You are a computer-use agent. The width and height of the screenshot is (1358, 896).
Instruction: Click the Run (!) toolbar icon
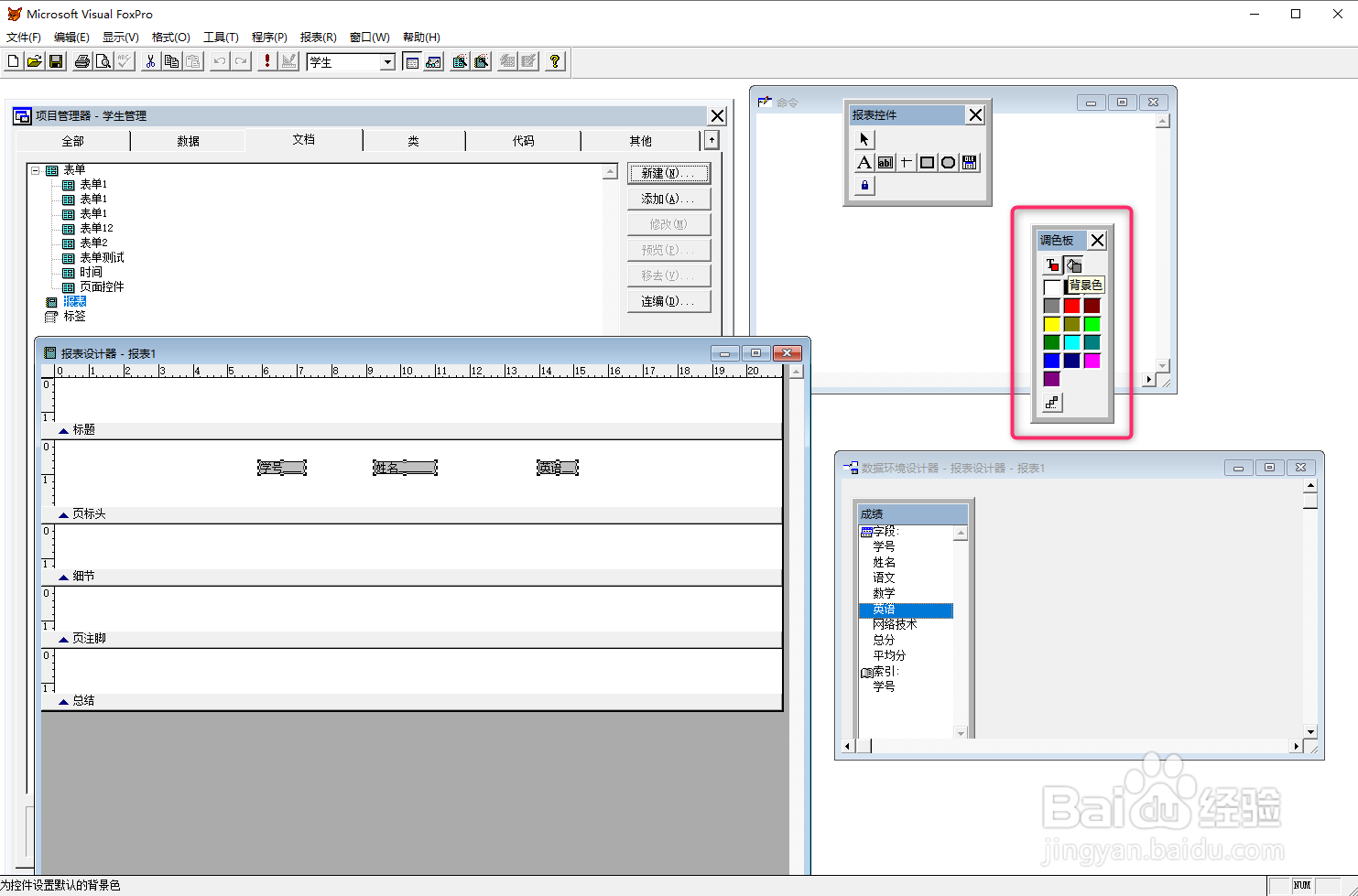pos(266,61)
